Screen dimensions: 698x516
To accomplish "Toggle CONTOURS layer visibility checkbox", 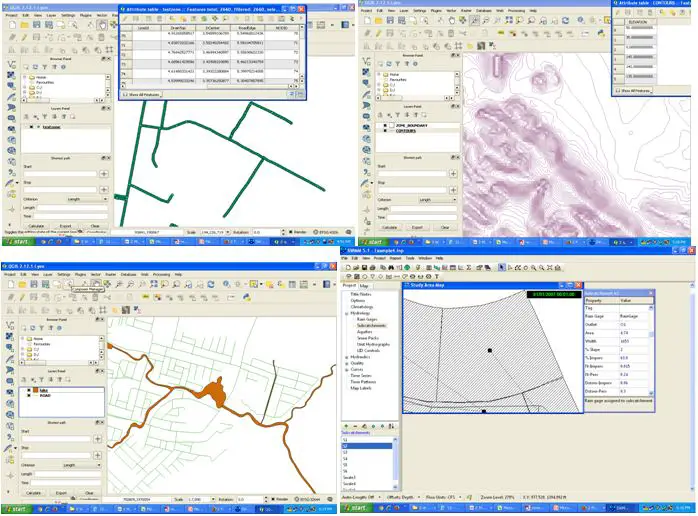I will [385, 131].
